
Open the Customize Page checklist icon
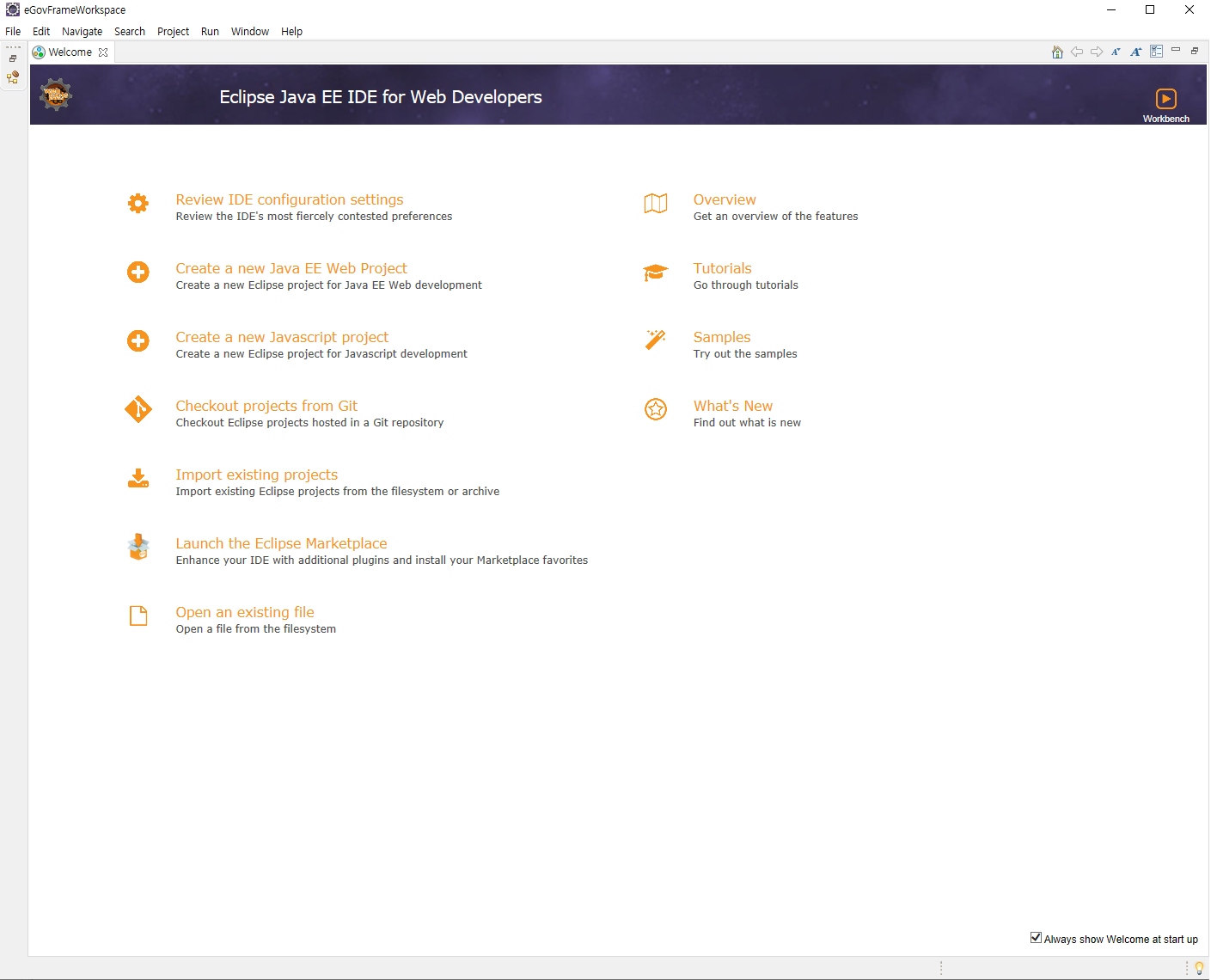click(x=1157, y=52)
